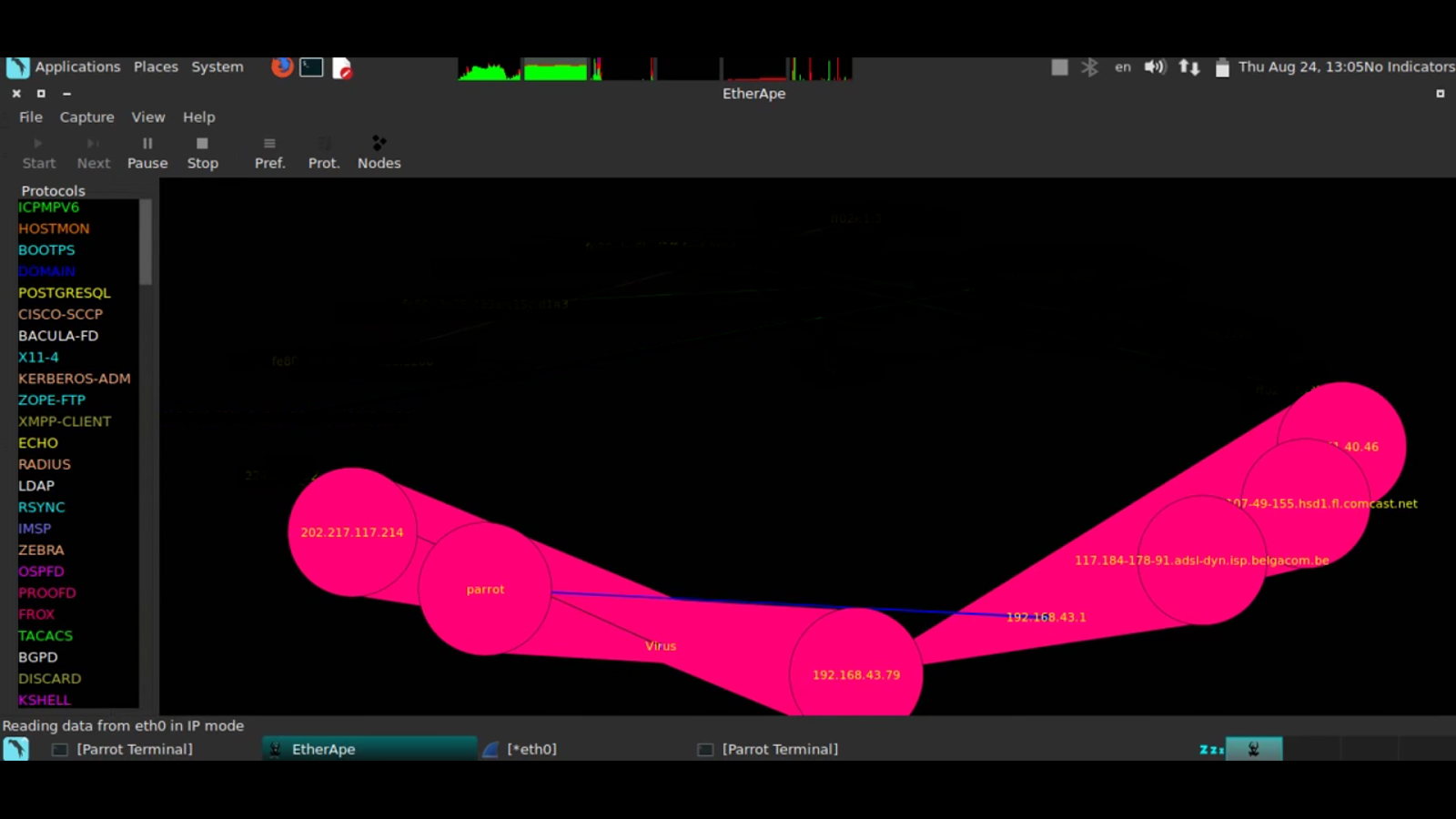Click the en keyboard layout indicator

coord(1123,67)
